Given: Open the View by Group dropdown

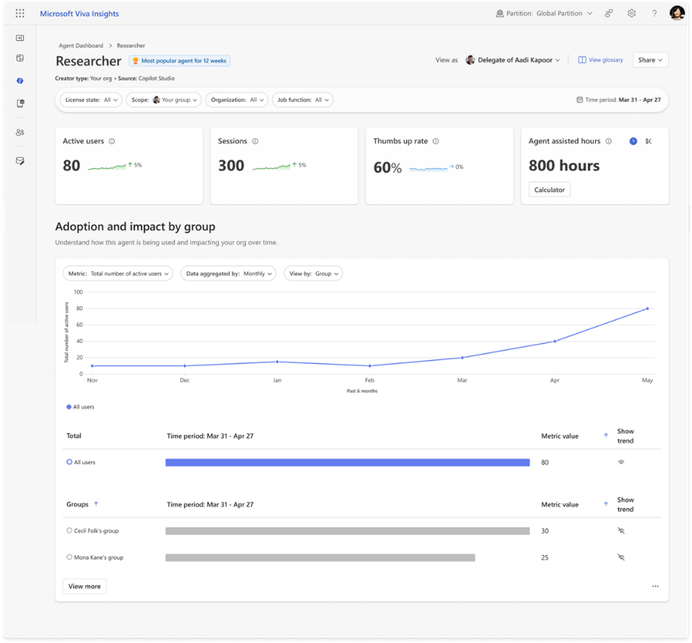Looking at the screenshot, I should (x=313, y=274).
